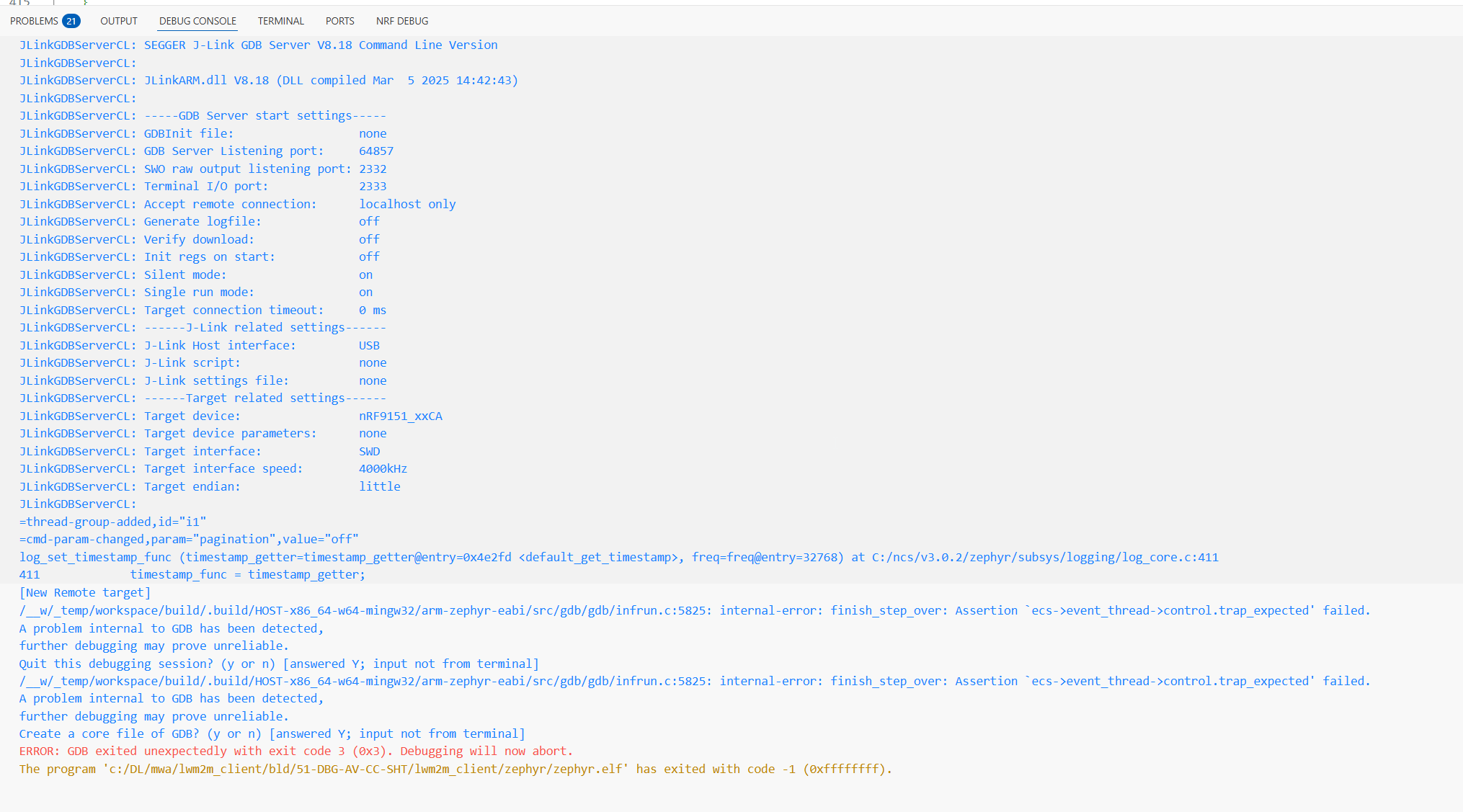Viewport: 1463px width, 812px height.
Task: Switch to the OUTPUT tab
Action: click(x=119, y=21)
